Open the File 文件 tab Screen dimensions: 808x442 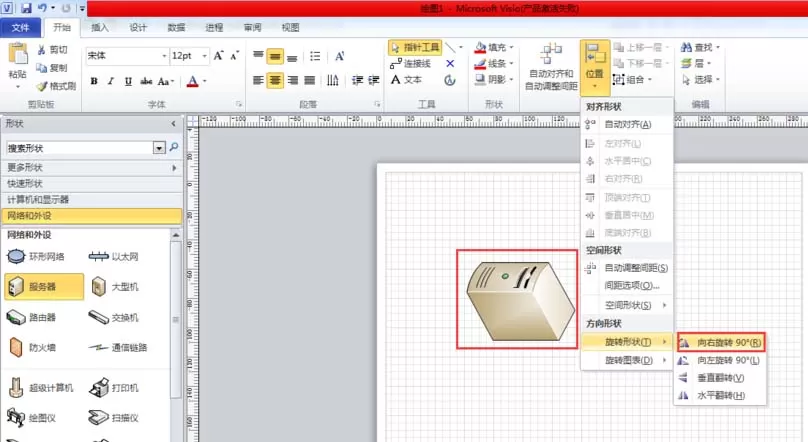(x=21, y=27)
